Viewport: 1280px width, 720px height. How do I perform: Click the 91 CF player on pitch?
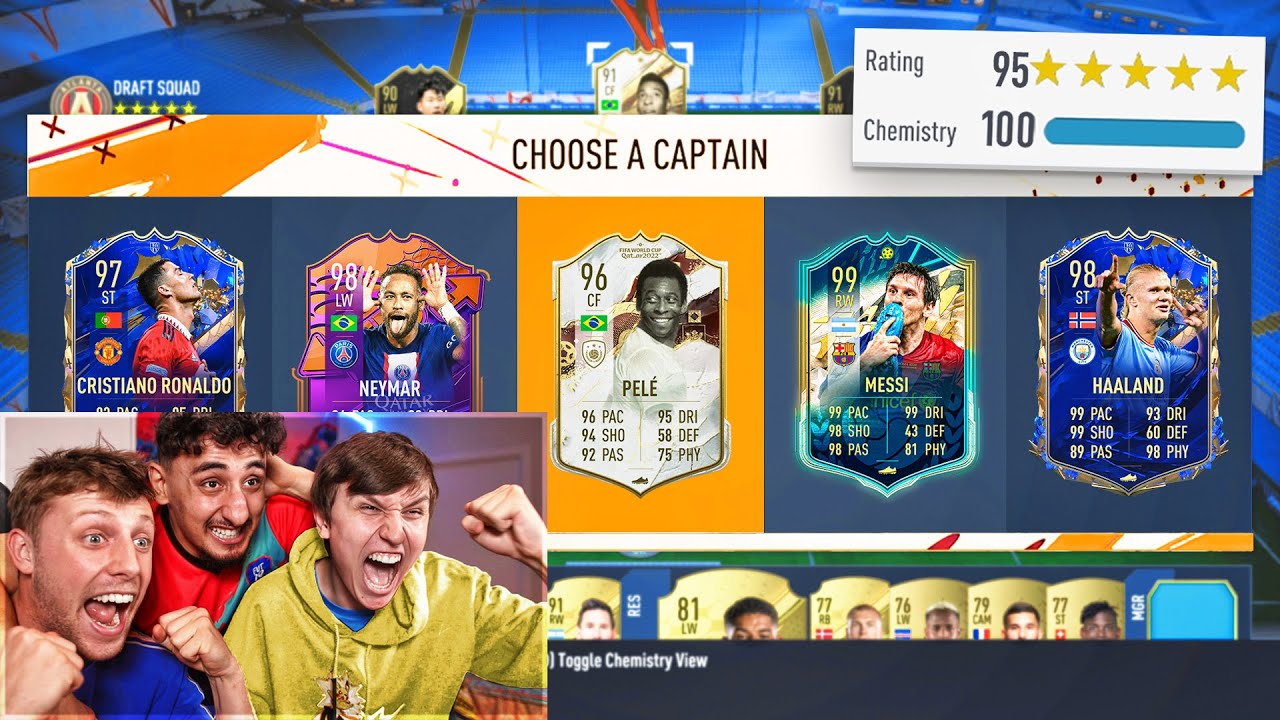(640, 78)
